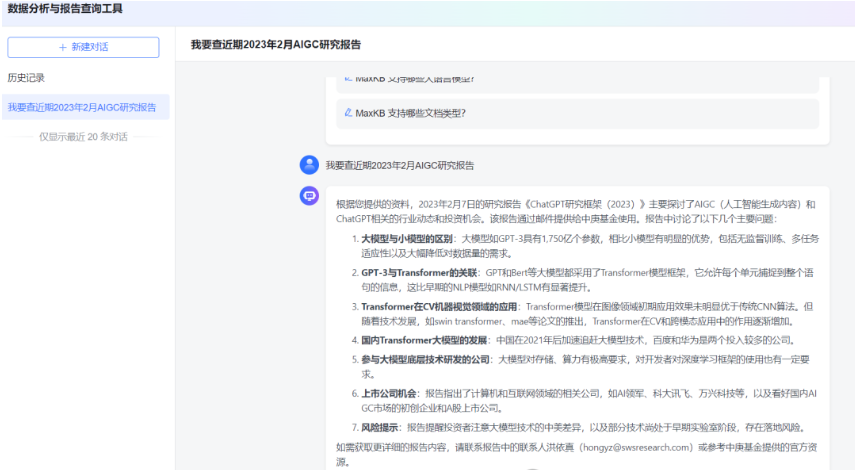Viewport: 855px width, 470px height.
Task: Click the 数据分析与报告查询工具 title
Action: [65, 9]
